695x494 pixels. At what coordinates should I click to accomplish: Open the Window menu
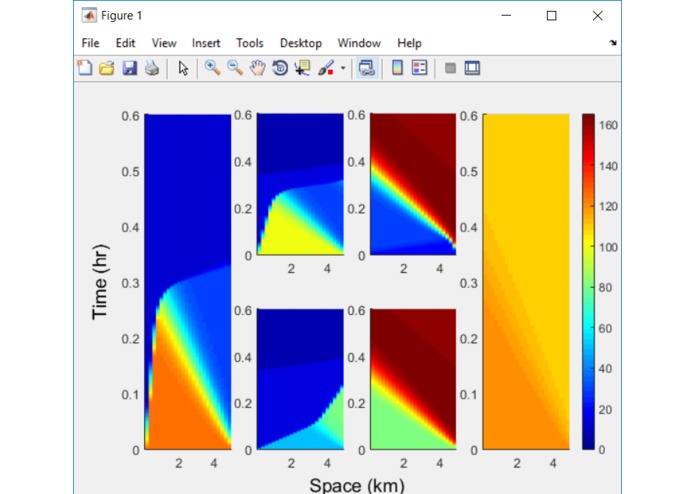pyautogui.click(x=359, y=43)
